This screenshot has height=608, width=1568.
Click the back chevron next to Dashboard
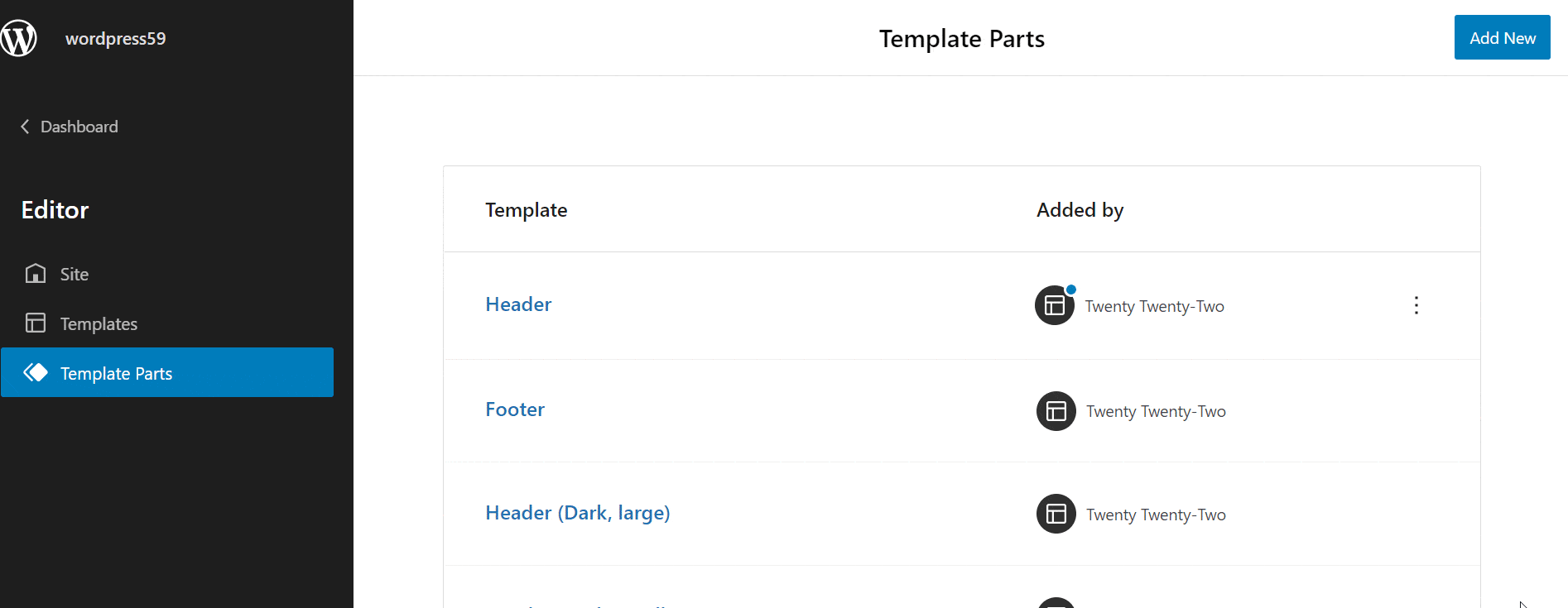[25, 127]
